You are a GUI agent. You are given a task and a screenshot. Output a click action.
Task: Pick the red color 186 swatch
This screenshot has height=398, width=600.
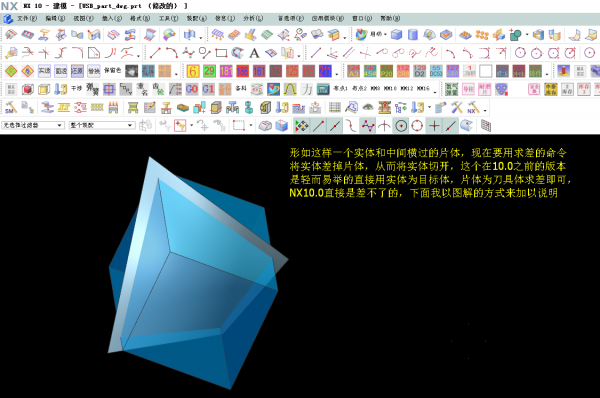(242, 71)
